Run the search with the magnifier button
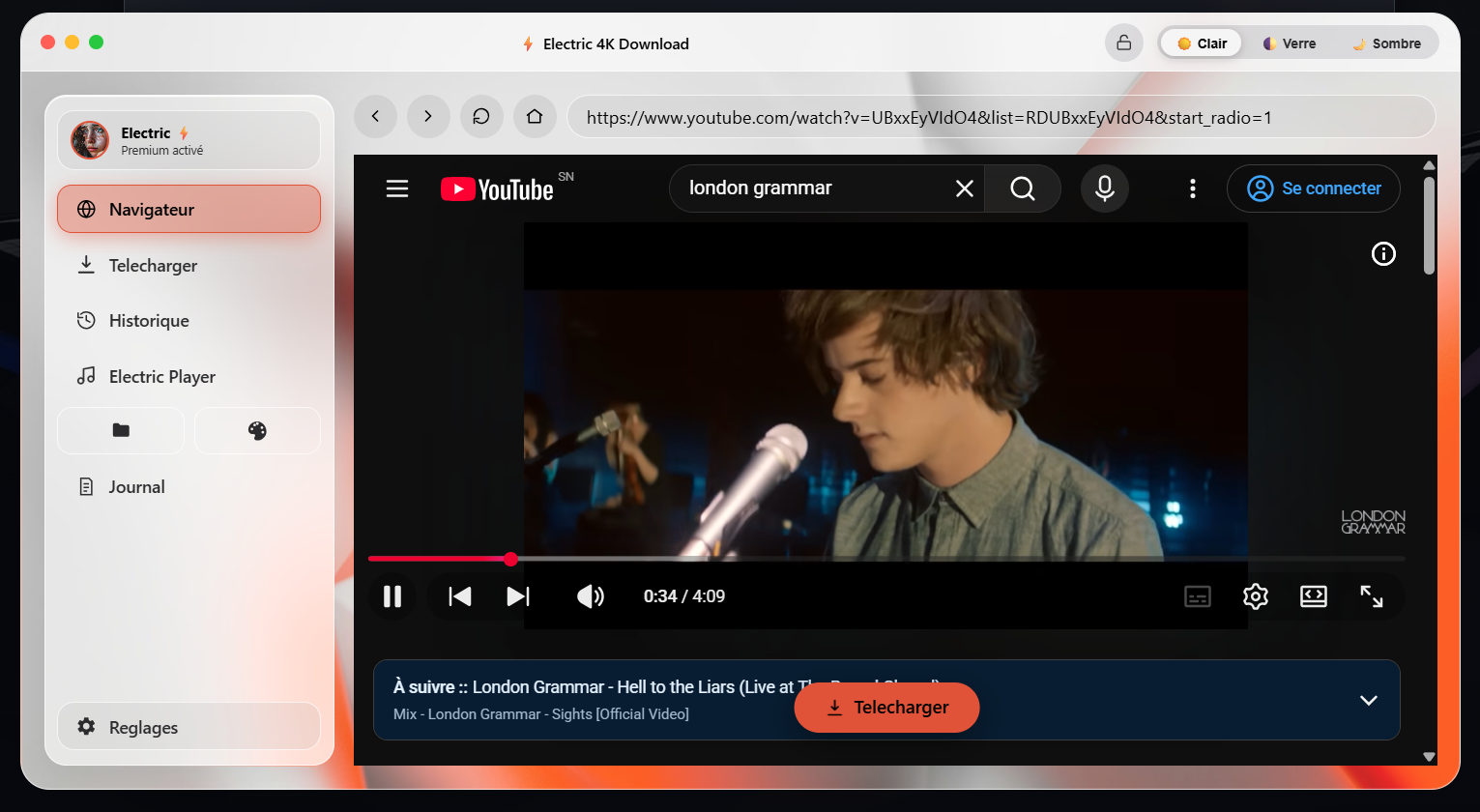Screen dimensions: 1480x812 click(x=1023, y=188)
